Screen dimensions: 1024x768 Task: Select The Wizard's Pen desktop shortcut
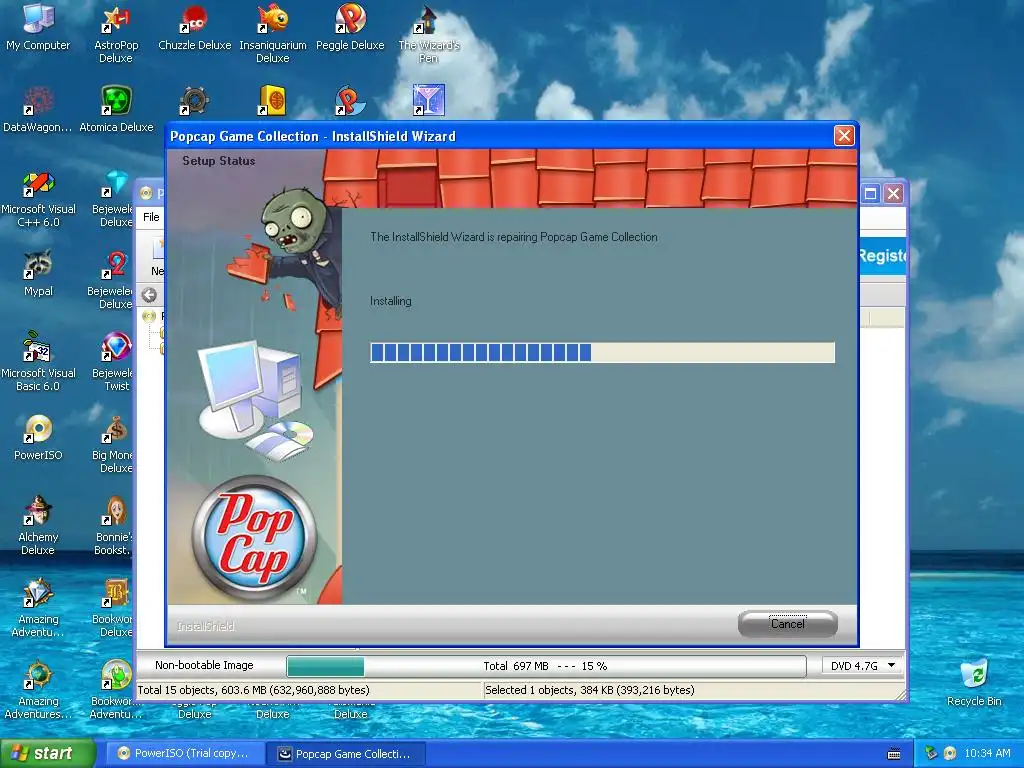[428, 33]
